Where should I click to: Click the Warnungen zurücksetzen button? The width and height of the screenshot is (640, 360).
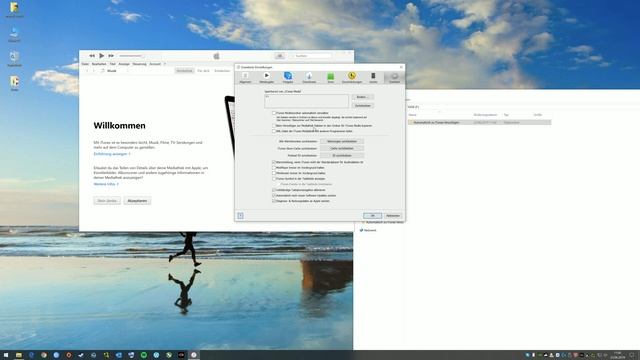pyautogui.click(x=342, y=141)
